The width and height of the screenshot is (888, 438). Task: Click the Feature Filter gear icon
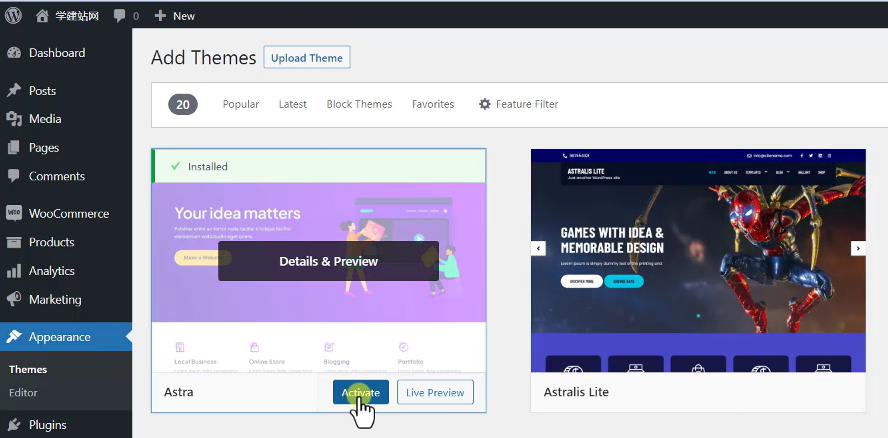[x=485, y=104]
